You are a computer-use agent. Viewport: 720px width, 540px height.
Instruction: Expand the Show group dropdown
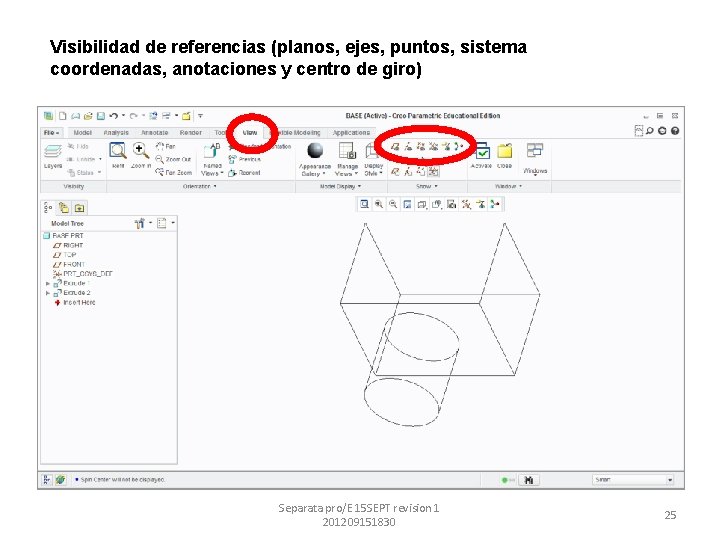(427, 186)
